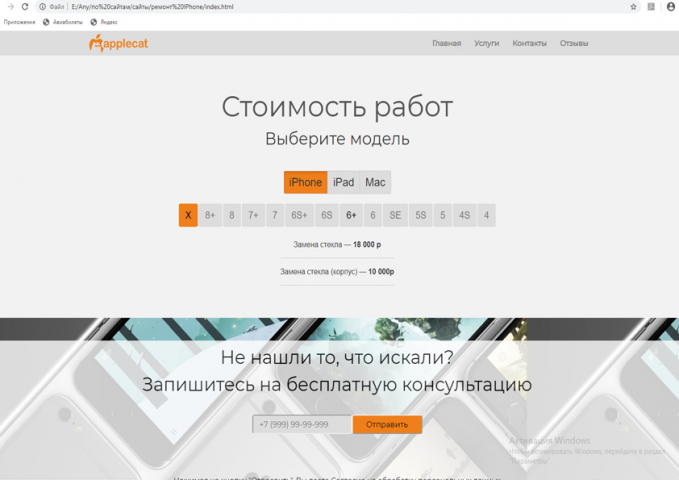
Task: Choose the 6S model button
Action: pos(327,215)
